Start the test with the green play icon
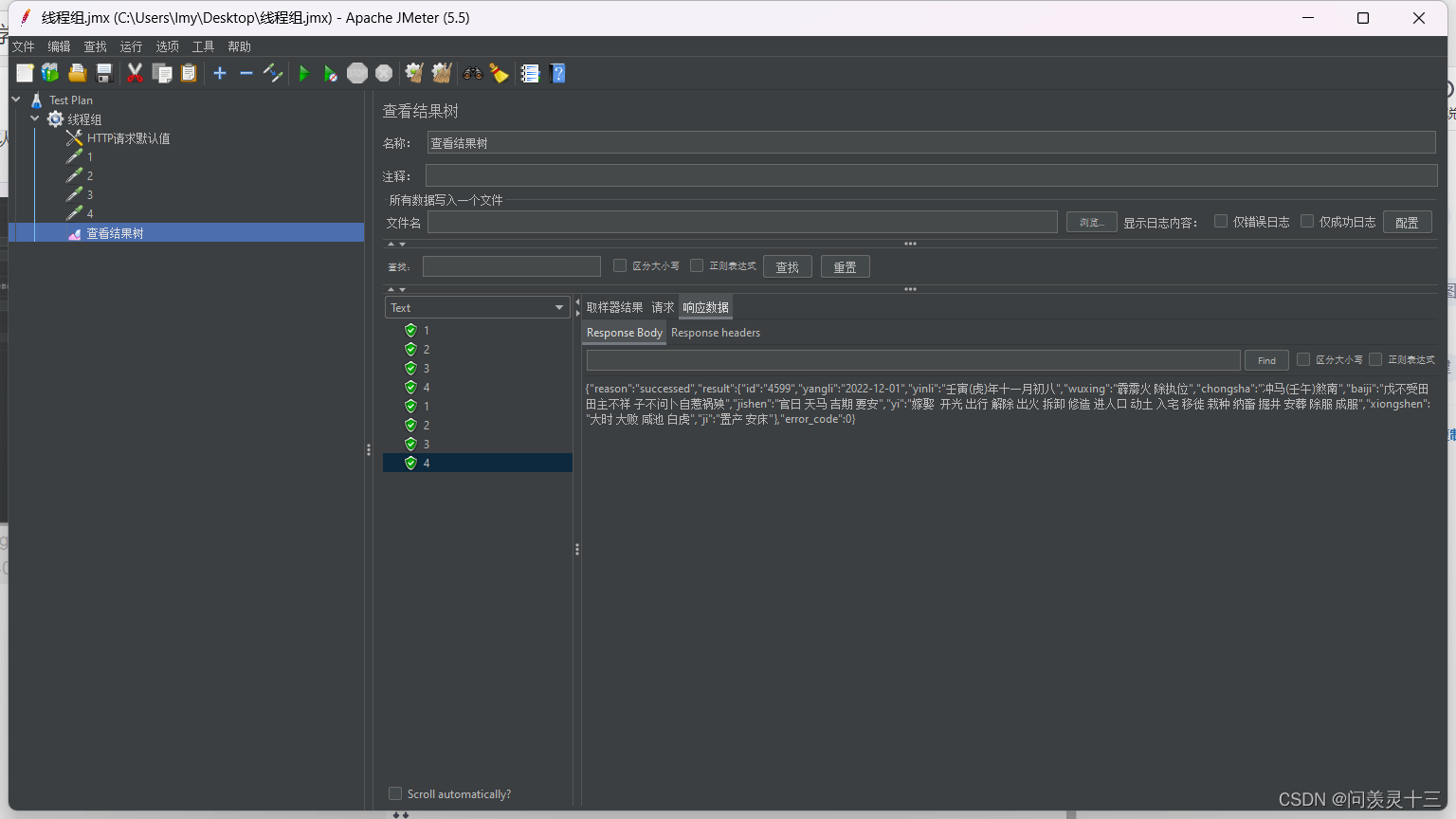The width and height of the screenshot is (1456, 819). coord(303,73)
